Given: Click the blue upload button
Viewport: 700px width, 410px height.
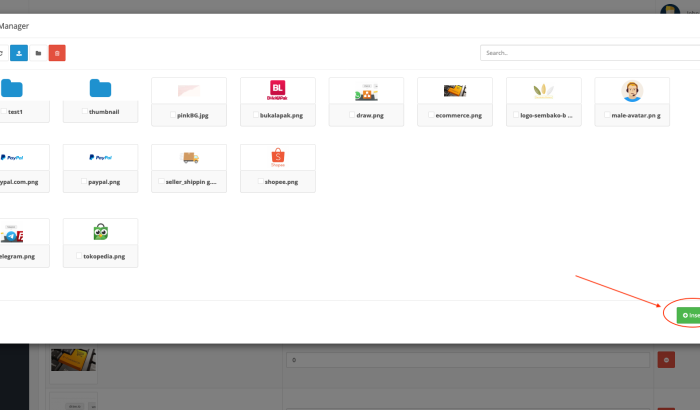Looking at the screenshot, I should [19, 53].
